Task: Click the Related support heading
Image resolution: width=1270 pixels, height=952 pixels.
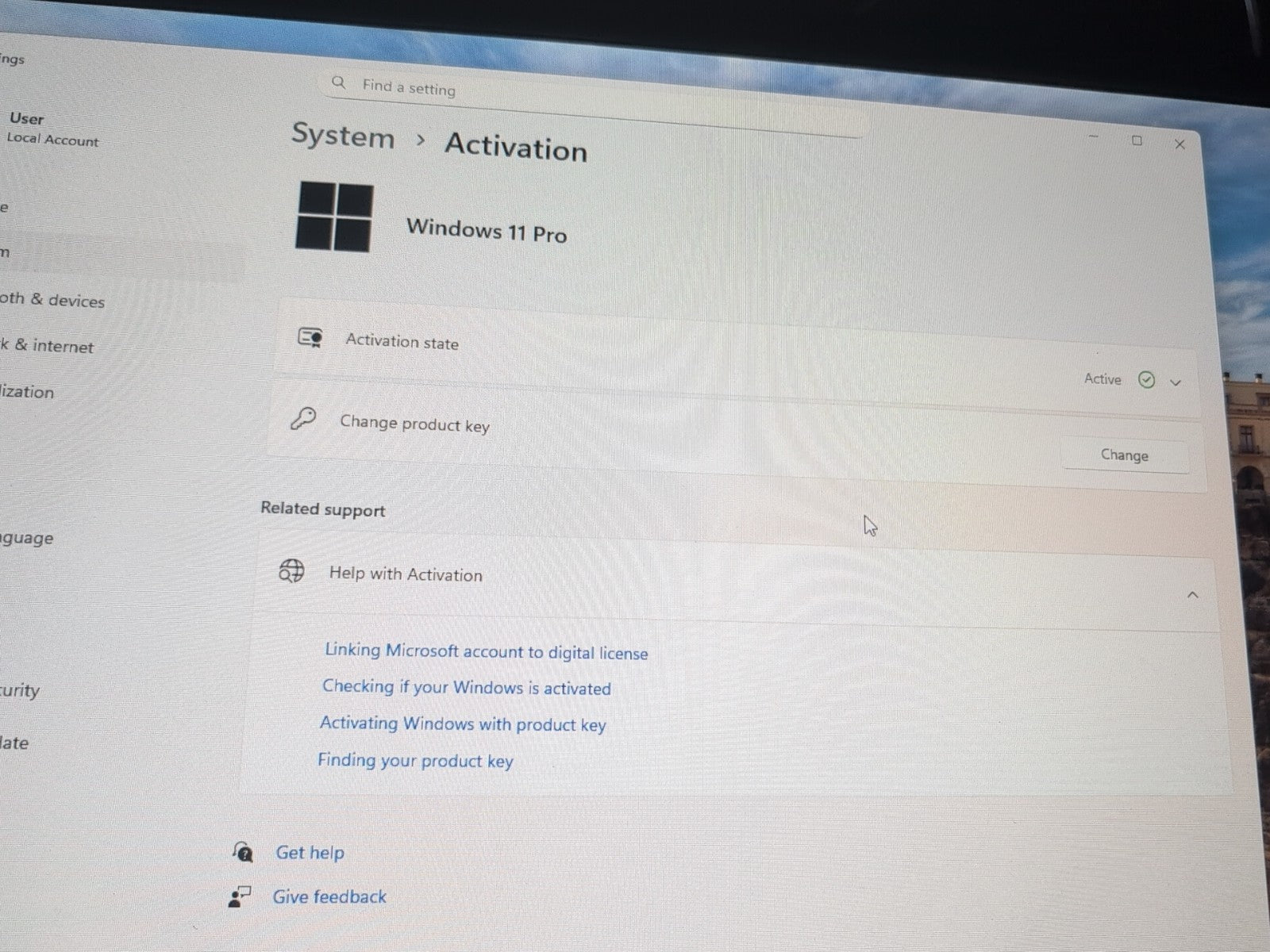Action: coord(323,509)
